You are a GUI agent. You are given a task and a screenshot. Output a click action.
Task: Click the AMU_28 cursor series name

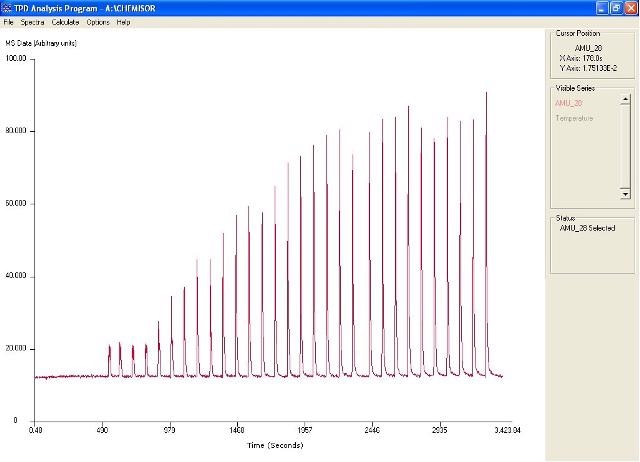tap(588, 48)
